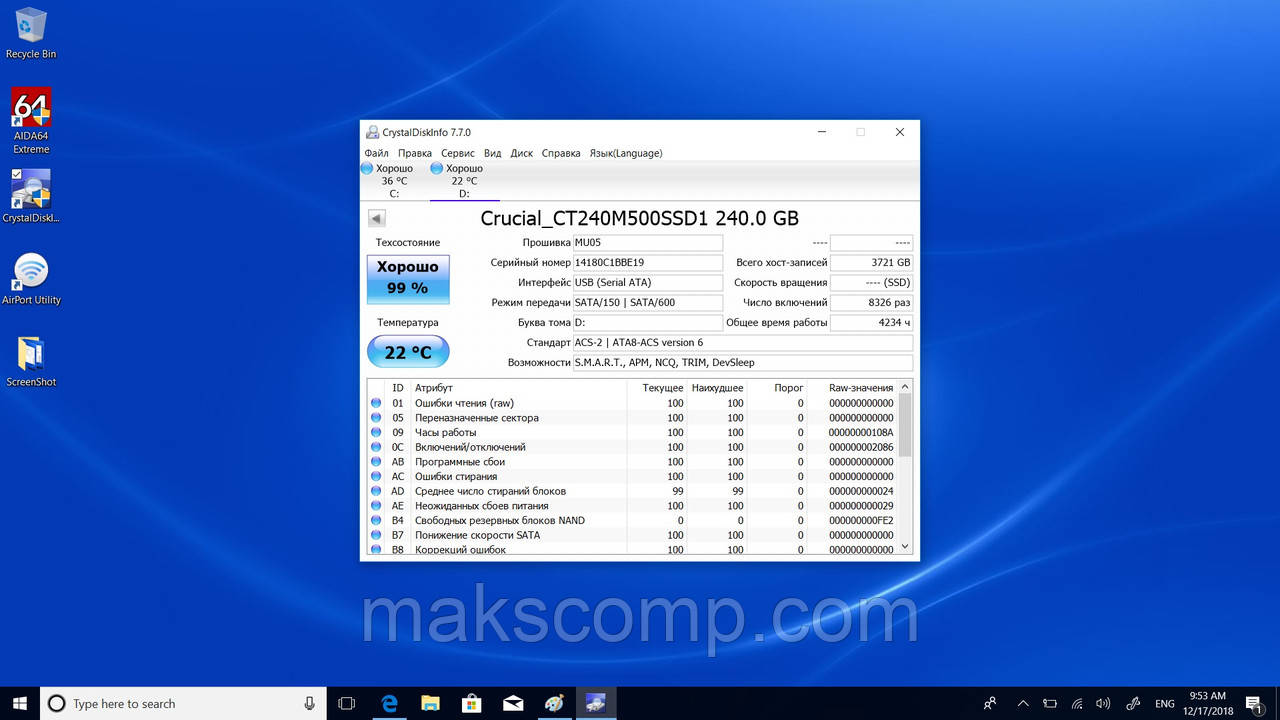Open File Explorer from the taskbar
The height and width of the screenshot is (720, 1280).
click(x=430, y=703)
